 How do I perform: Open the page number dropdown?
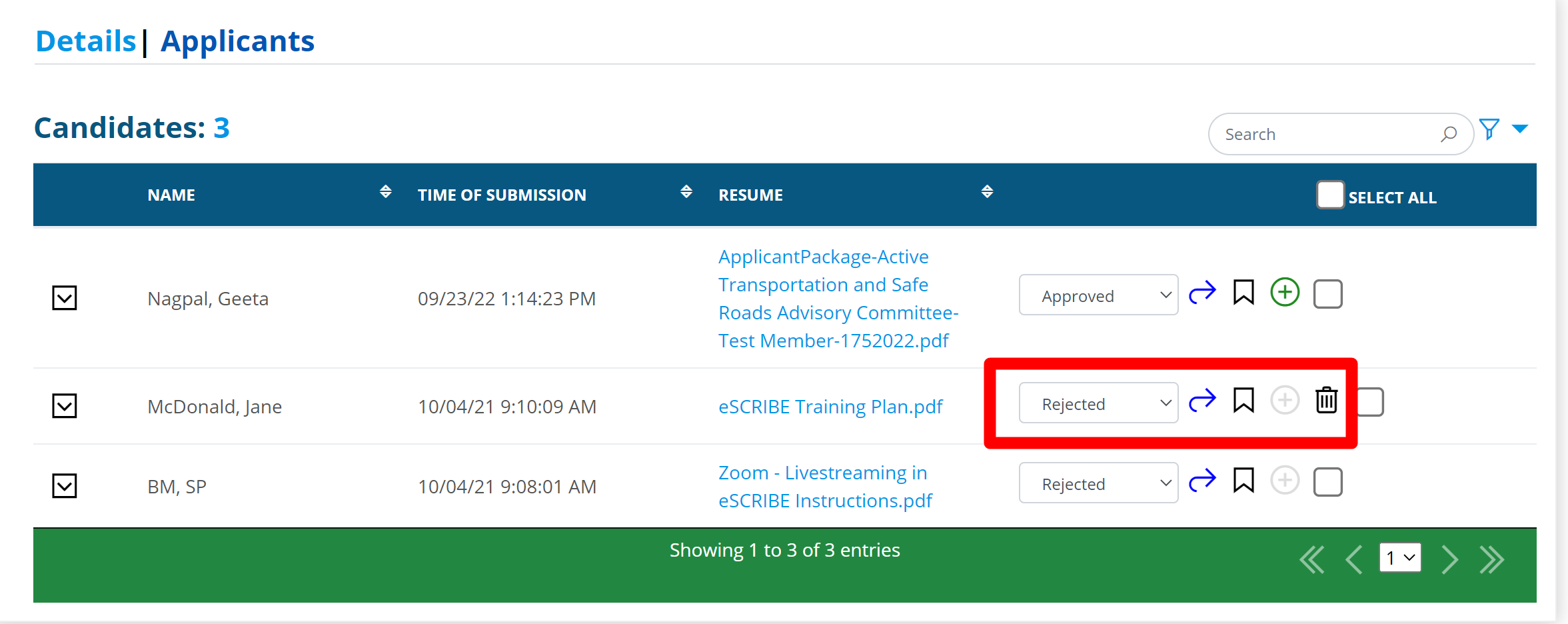pos(1400,557)
